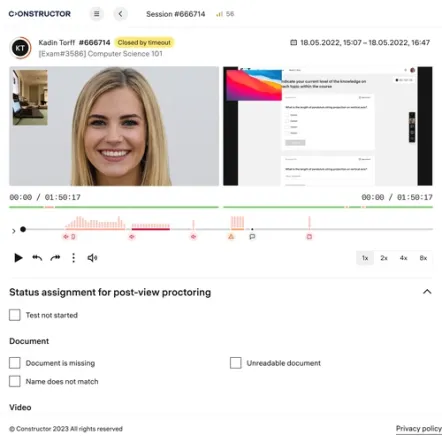Go back with the left chevron button
This screenshot has width=442, height=442.
[x=120, y=14]
